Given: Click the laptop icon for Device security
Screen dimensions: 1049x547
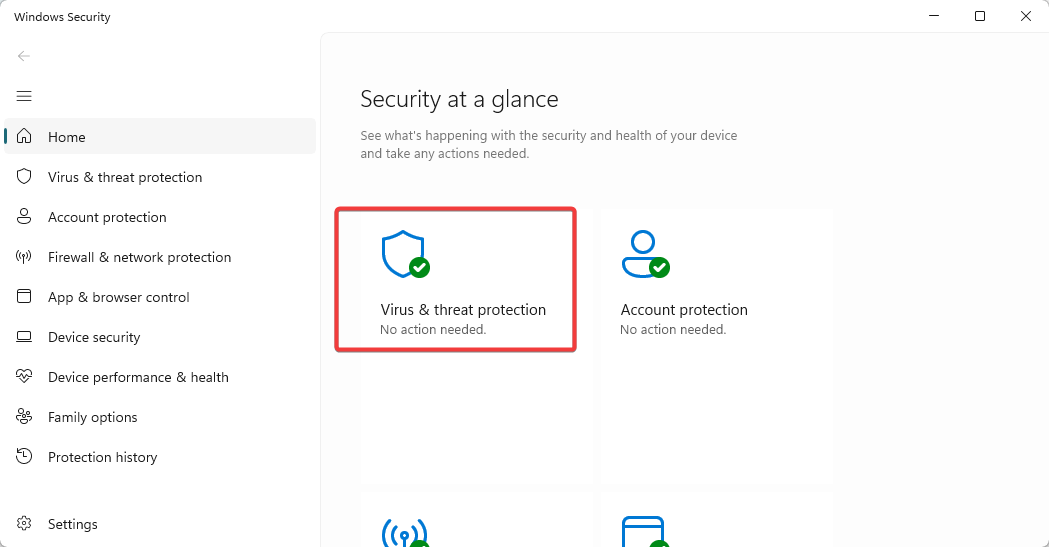Looking at the screenshot, I should [24, 336].
